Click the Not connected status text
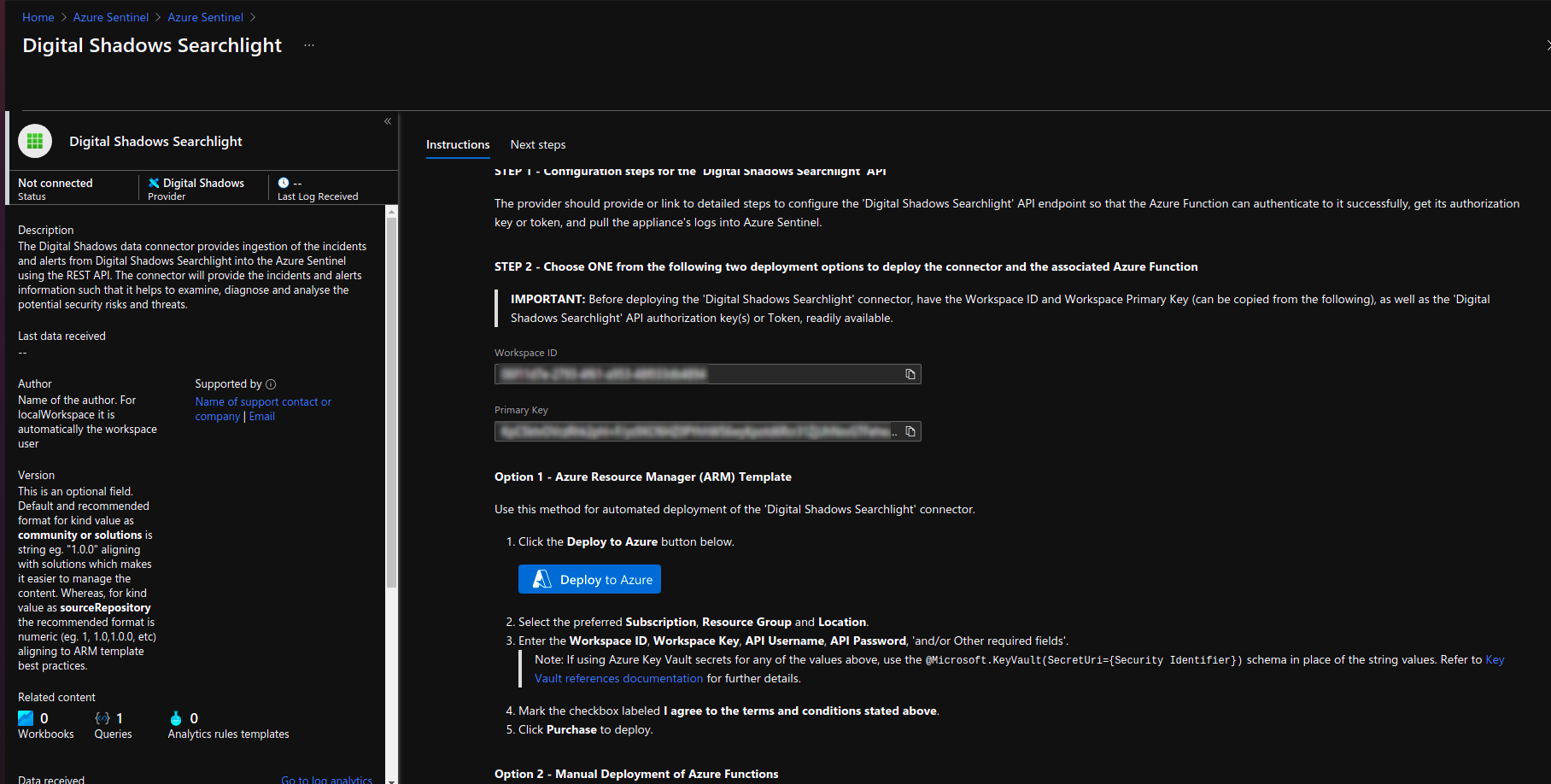The height and width of the screenshot is (784, 1551). [x=56, y=183]
